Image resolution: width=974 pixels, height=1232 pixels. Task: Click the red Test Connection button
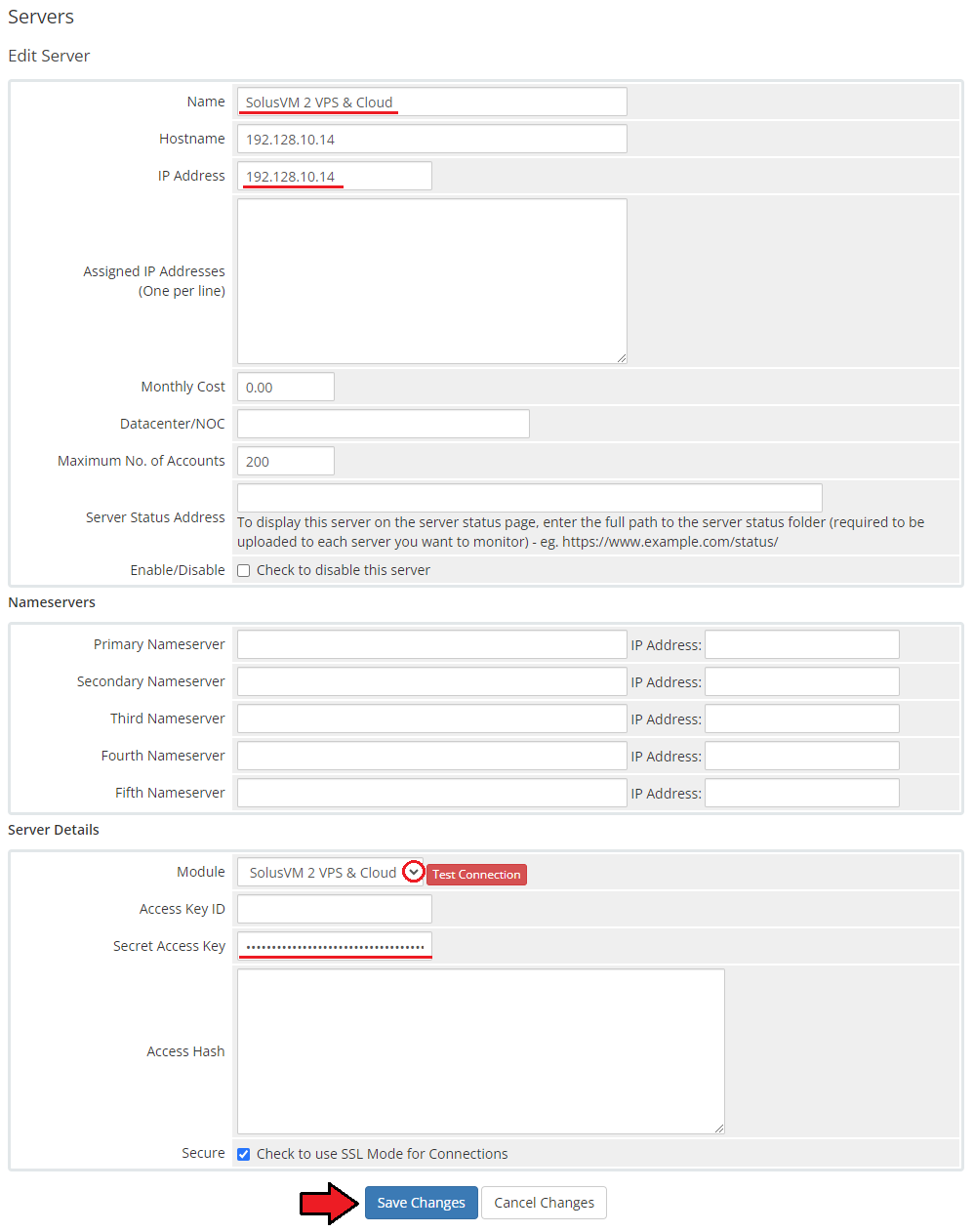pyautogui.click(x=476, y=875)
